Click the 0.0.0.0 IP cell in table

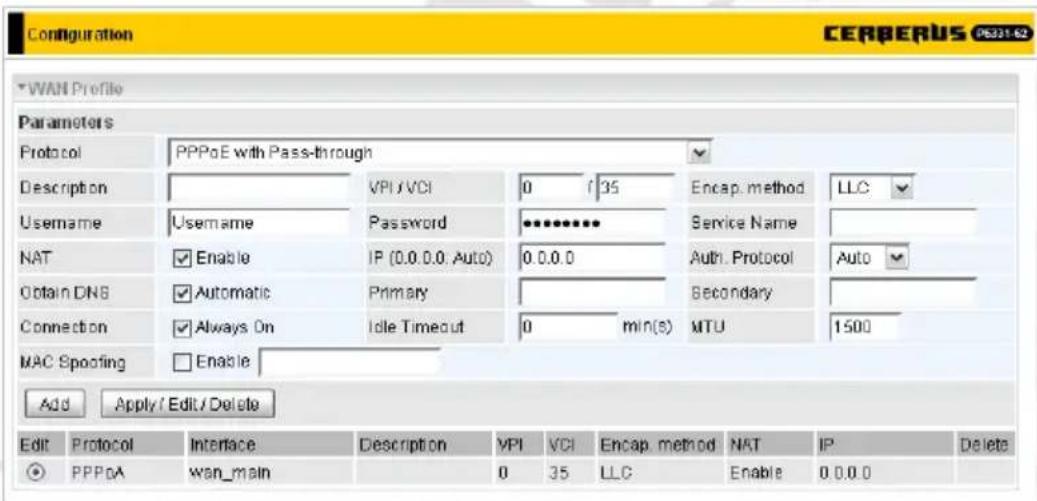[845, 473]
